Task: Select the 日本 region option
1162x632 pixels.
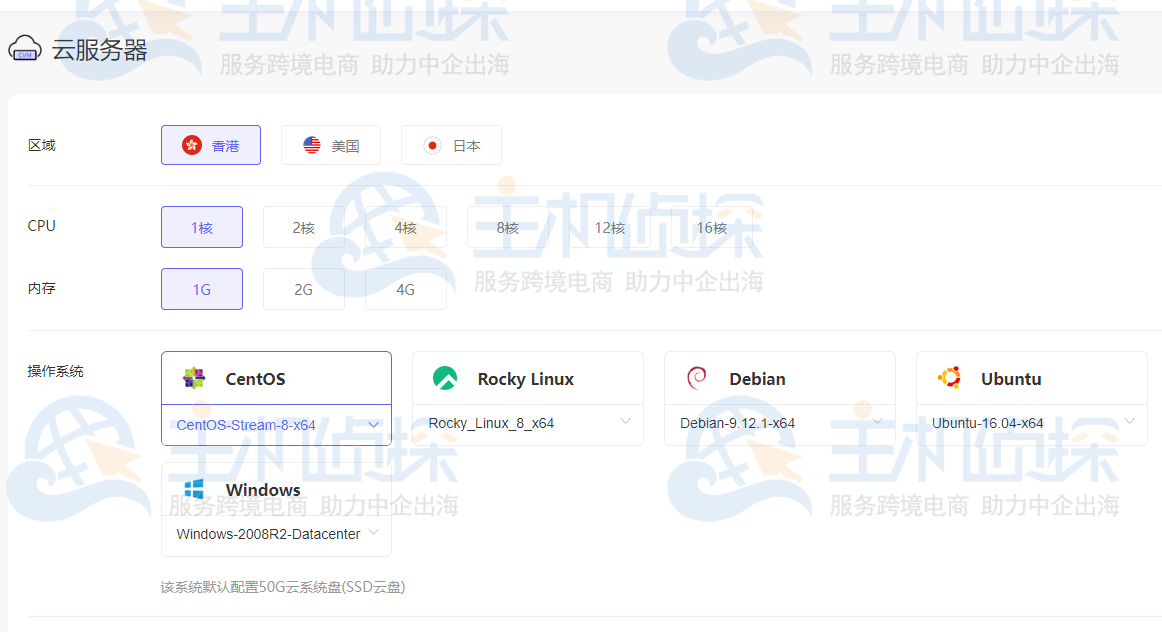Action: point(451,144)
